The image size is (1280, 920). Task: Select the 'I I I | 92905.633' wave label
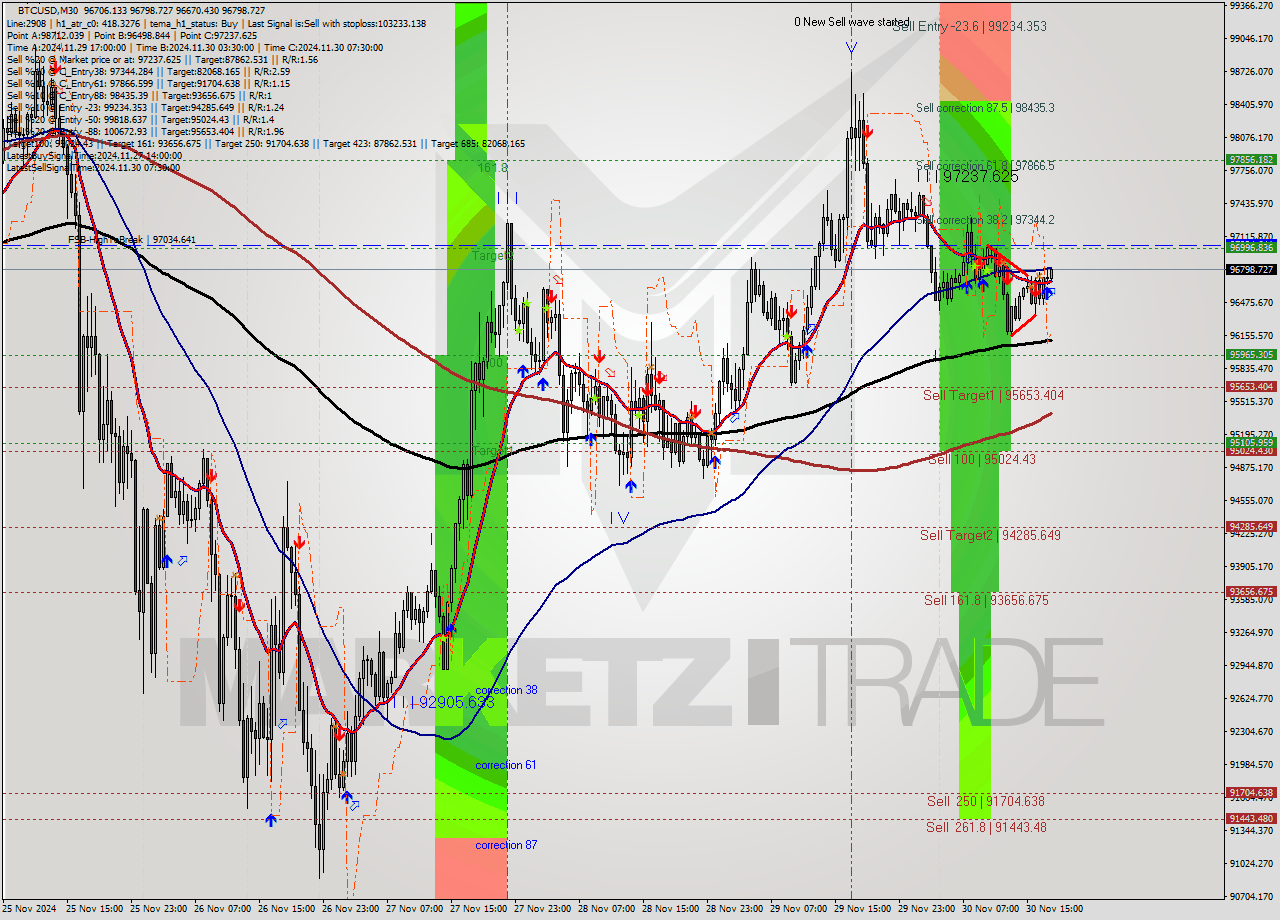pyautogui.click(x=443, y=702)
